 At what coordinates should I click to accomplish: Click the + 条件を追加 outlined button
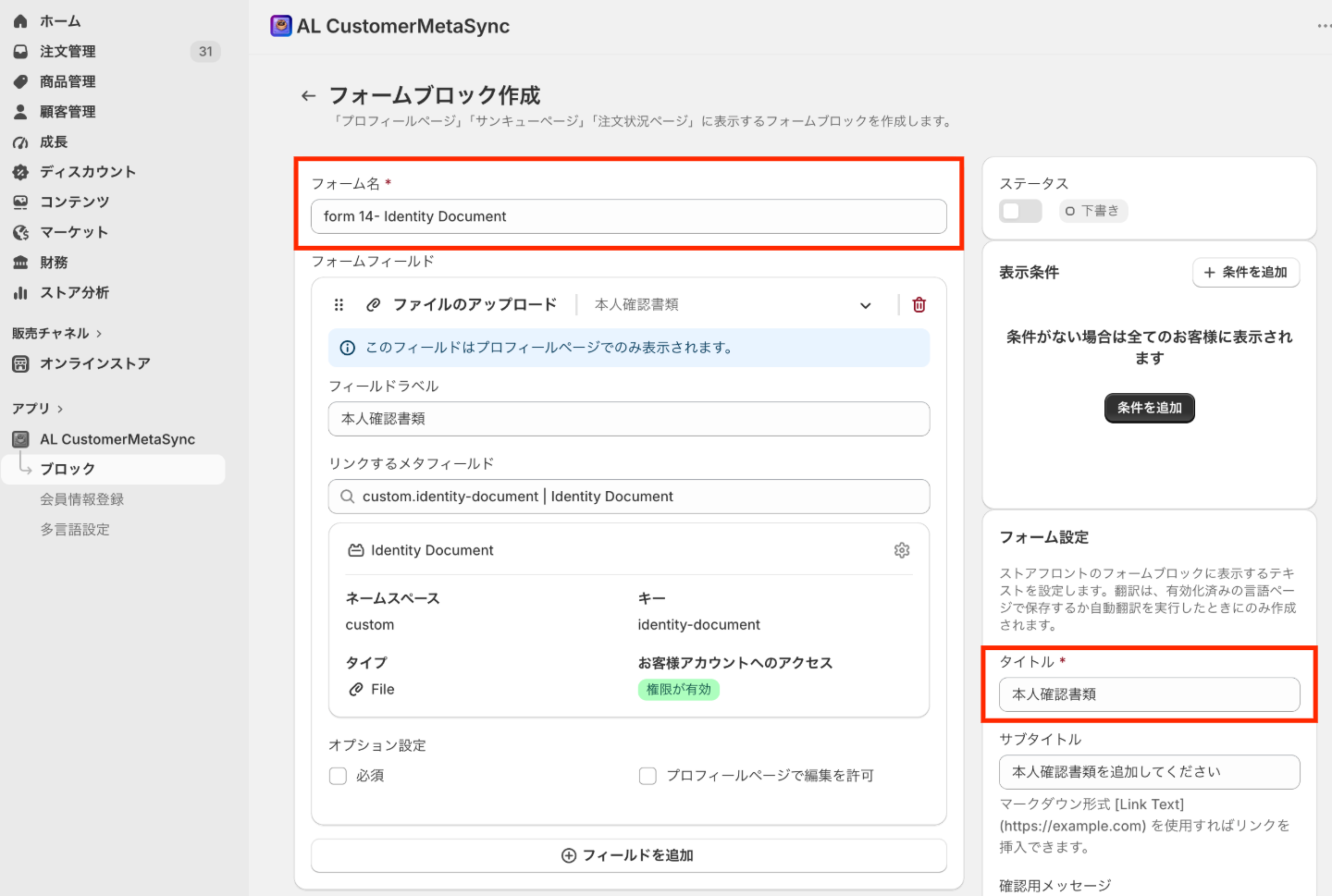[x=1246, y=272]
